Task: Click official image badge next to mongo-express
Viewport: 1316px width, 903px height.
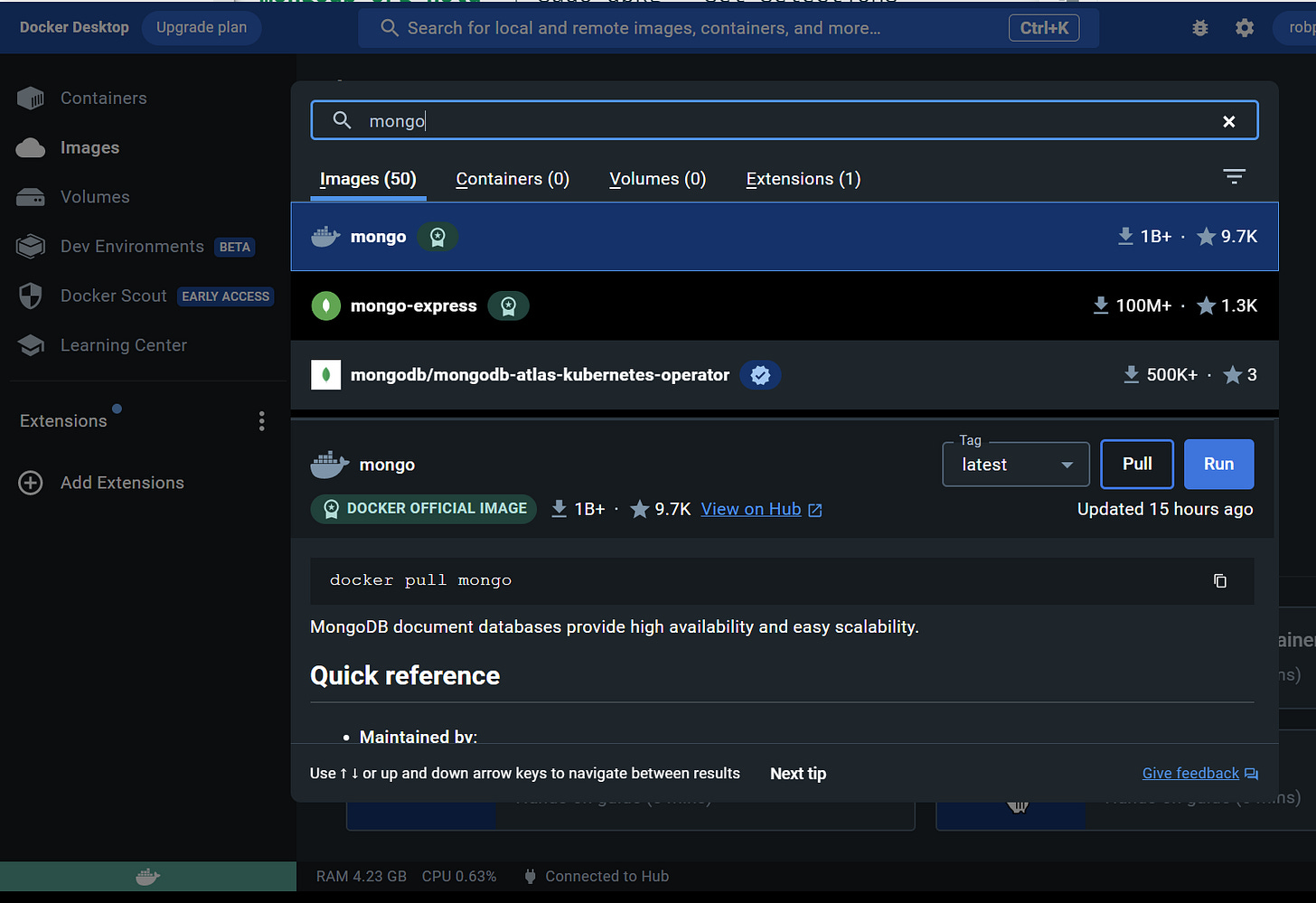Action: click(x=509, y=306)
